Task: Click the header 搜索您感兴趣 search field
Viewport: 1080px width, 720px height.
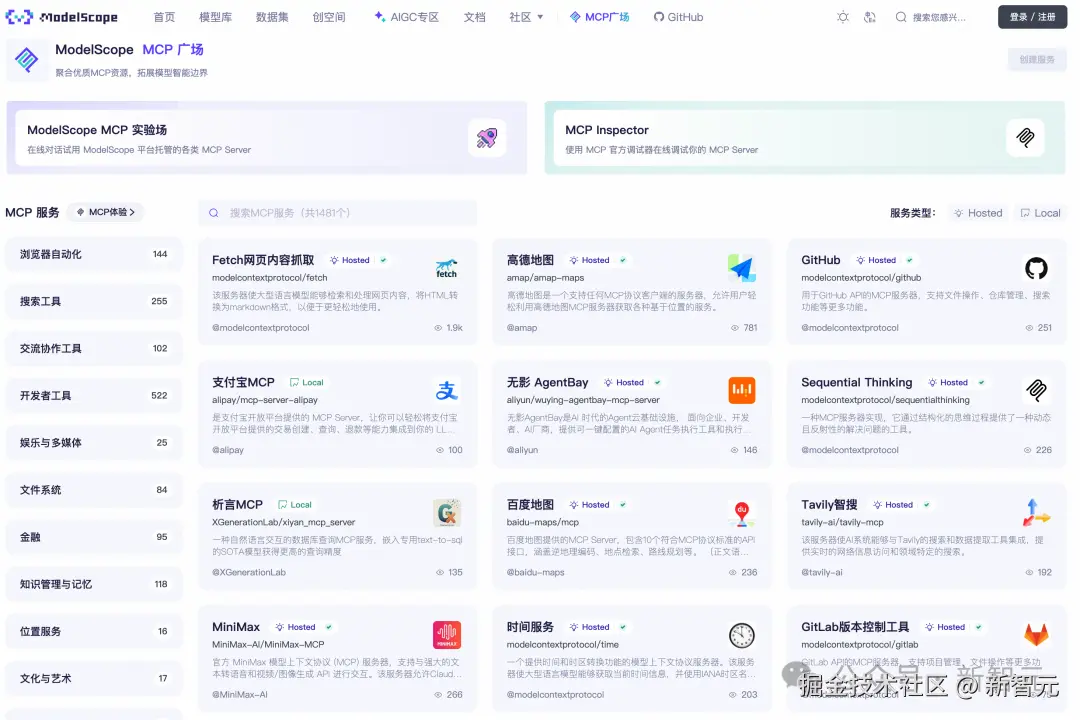Action: (x=940, y=17)
